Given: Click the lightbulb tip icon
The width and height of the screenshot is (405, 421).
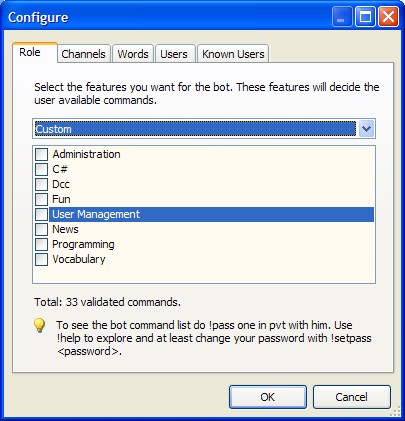Looking at the screenshot, I should point(39,325).
